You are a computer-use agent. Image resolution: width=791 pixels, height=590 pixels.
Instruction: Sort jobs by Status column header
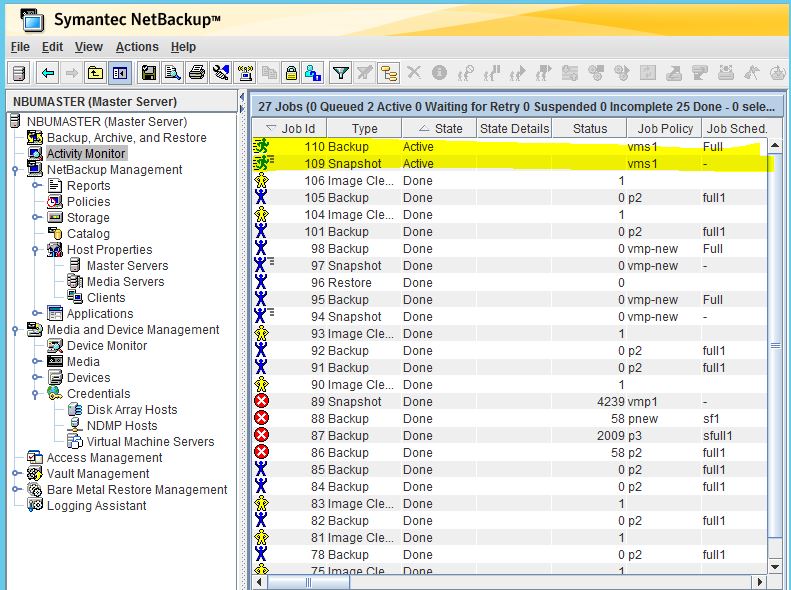click(590, 129)
